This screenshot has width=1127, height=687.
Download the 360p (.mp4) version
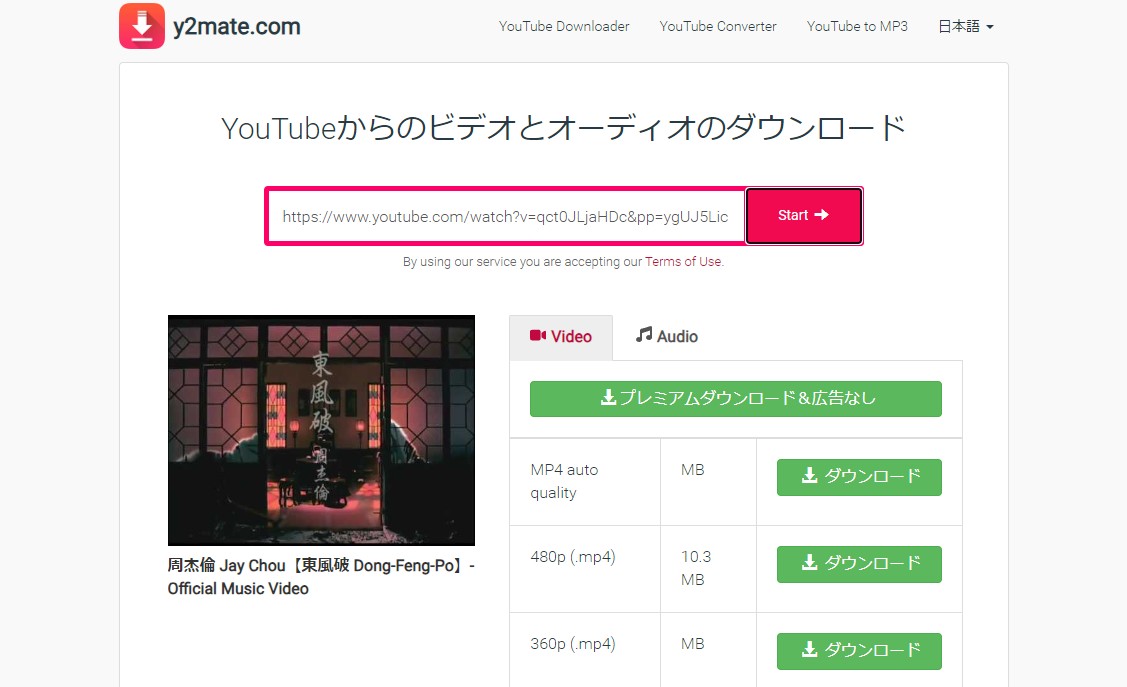click(x=859, y=651)
